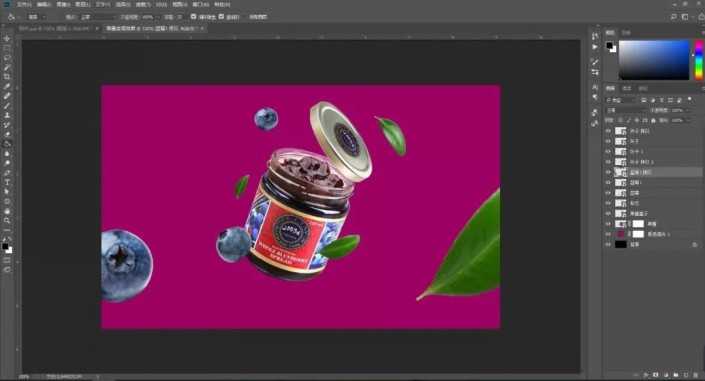Viewport: 705px width, 381px height.
Task: Select the Hand tool
Action: (x=7, y=211)
